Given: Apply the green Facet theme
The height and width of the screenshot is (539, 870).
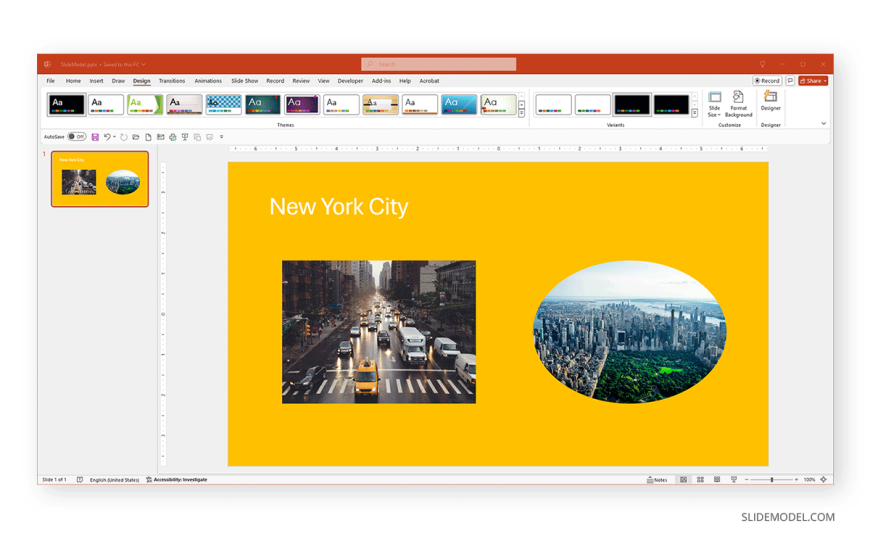Looking at the screenshot, I should click(x=145, y=104).
